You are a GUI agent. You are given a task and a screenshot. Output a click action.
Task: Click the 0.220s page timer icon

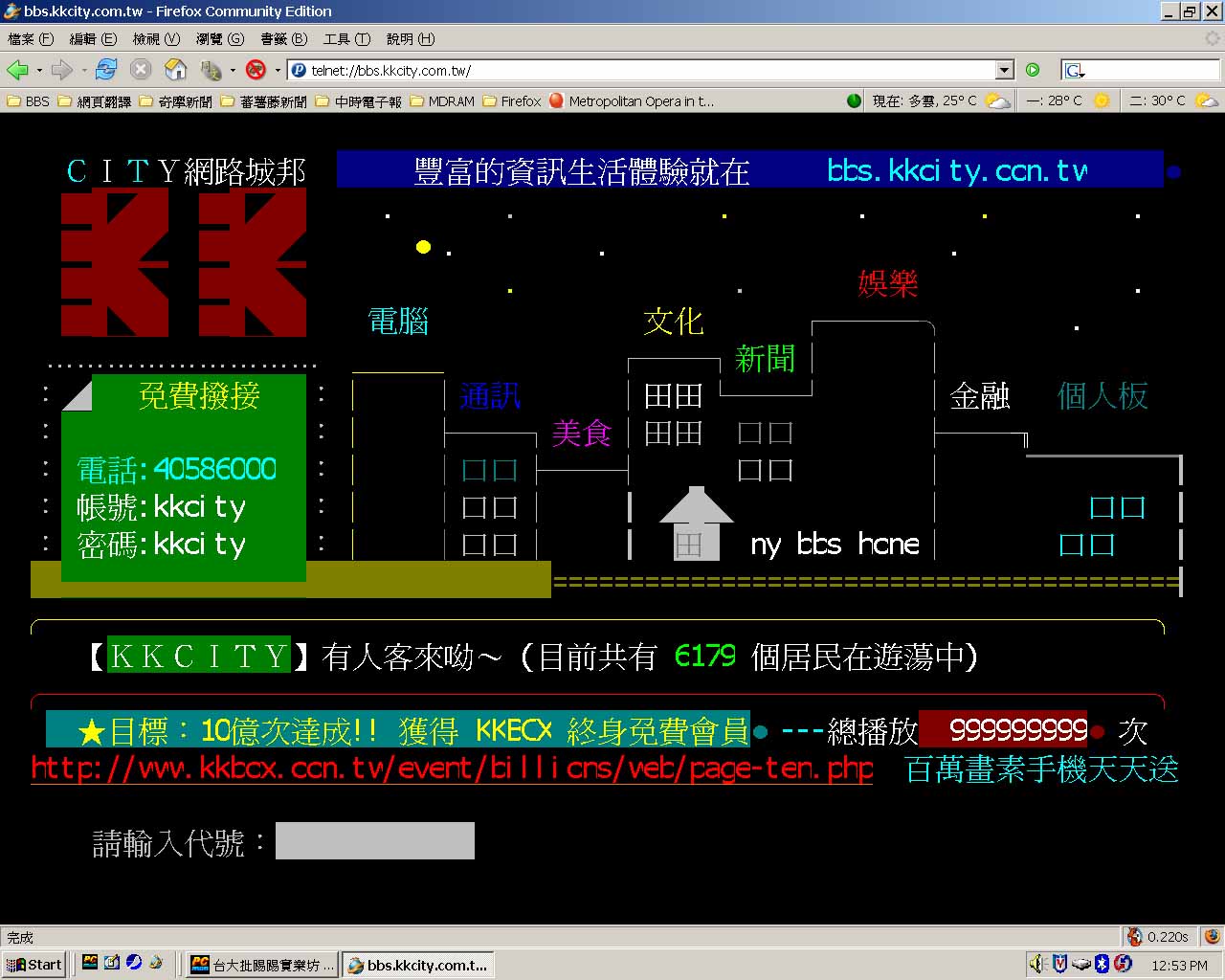[1135, 937]
